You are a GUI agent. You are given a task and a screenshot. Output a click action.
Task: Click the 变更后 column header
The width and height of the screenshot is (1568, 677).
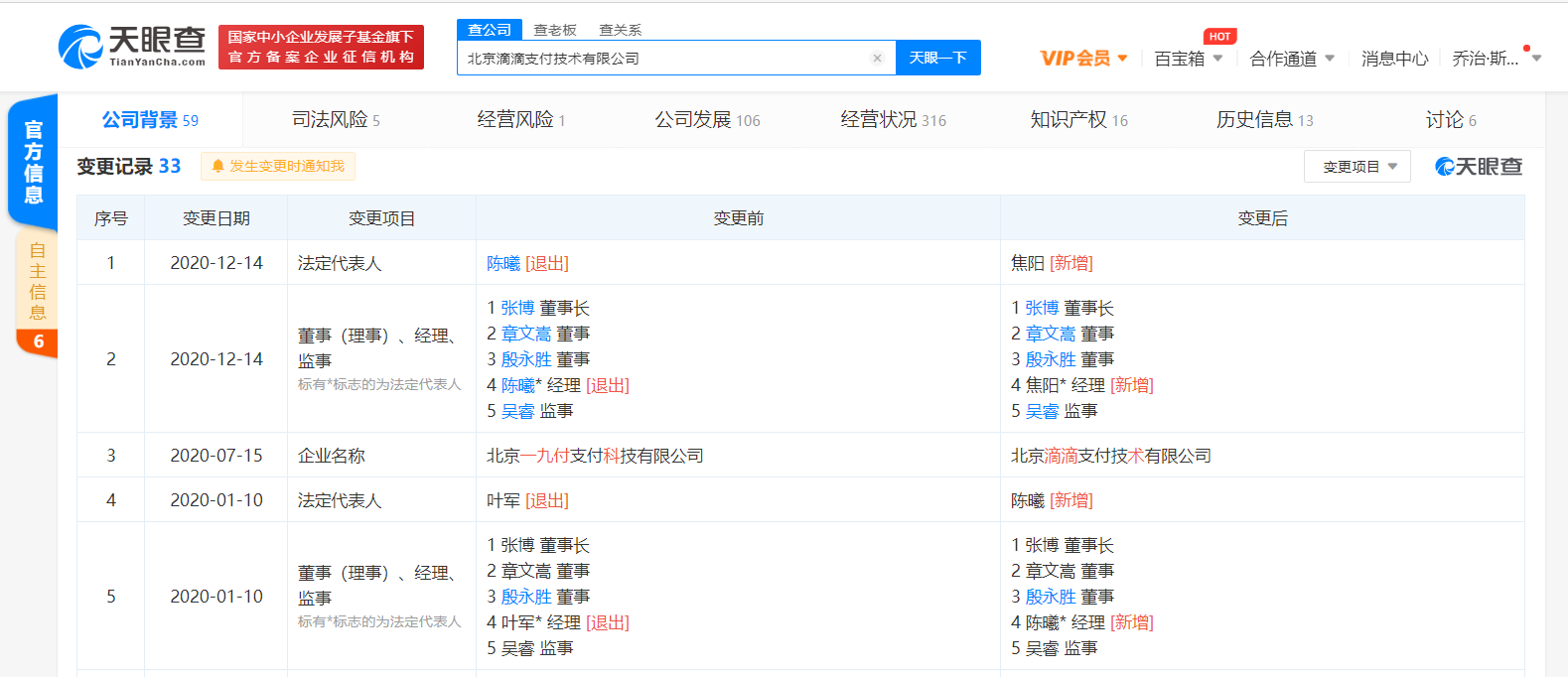(1262, 218)
